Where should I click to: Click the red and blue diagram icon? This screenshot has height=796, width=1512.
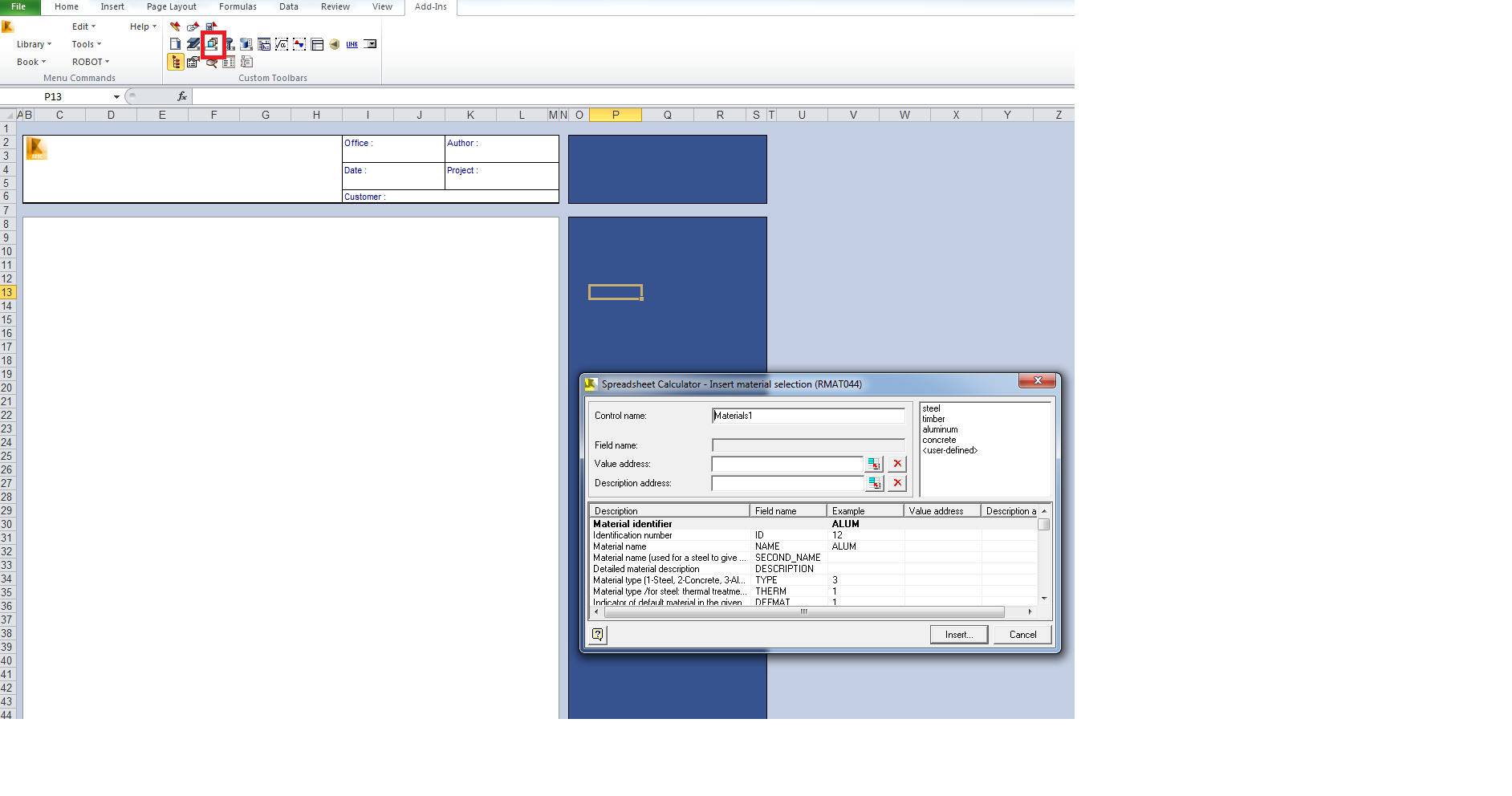[299, 44]
